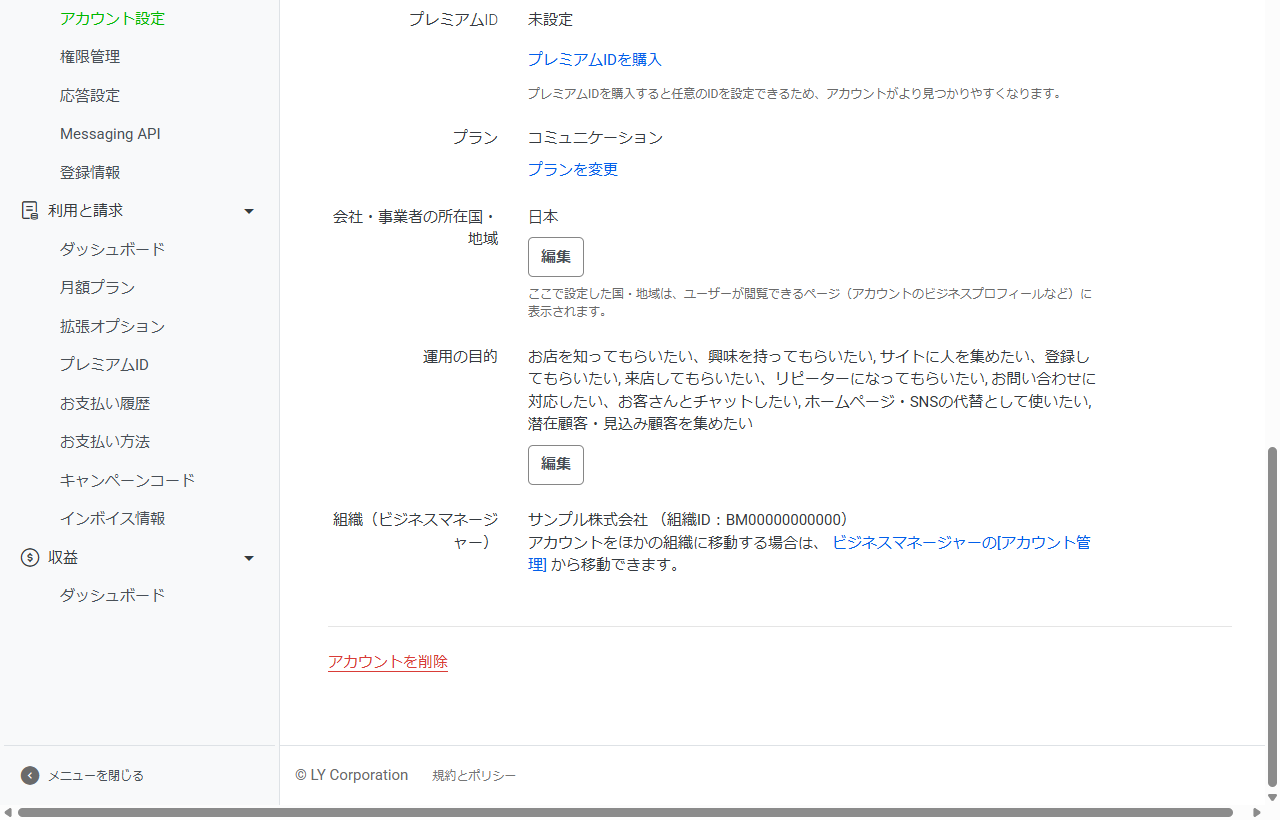Click the 利用と請求 billing icon
Screen dimensions: 1280x820
click(x=30, y=211)
